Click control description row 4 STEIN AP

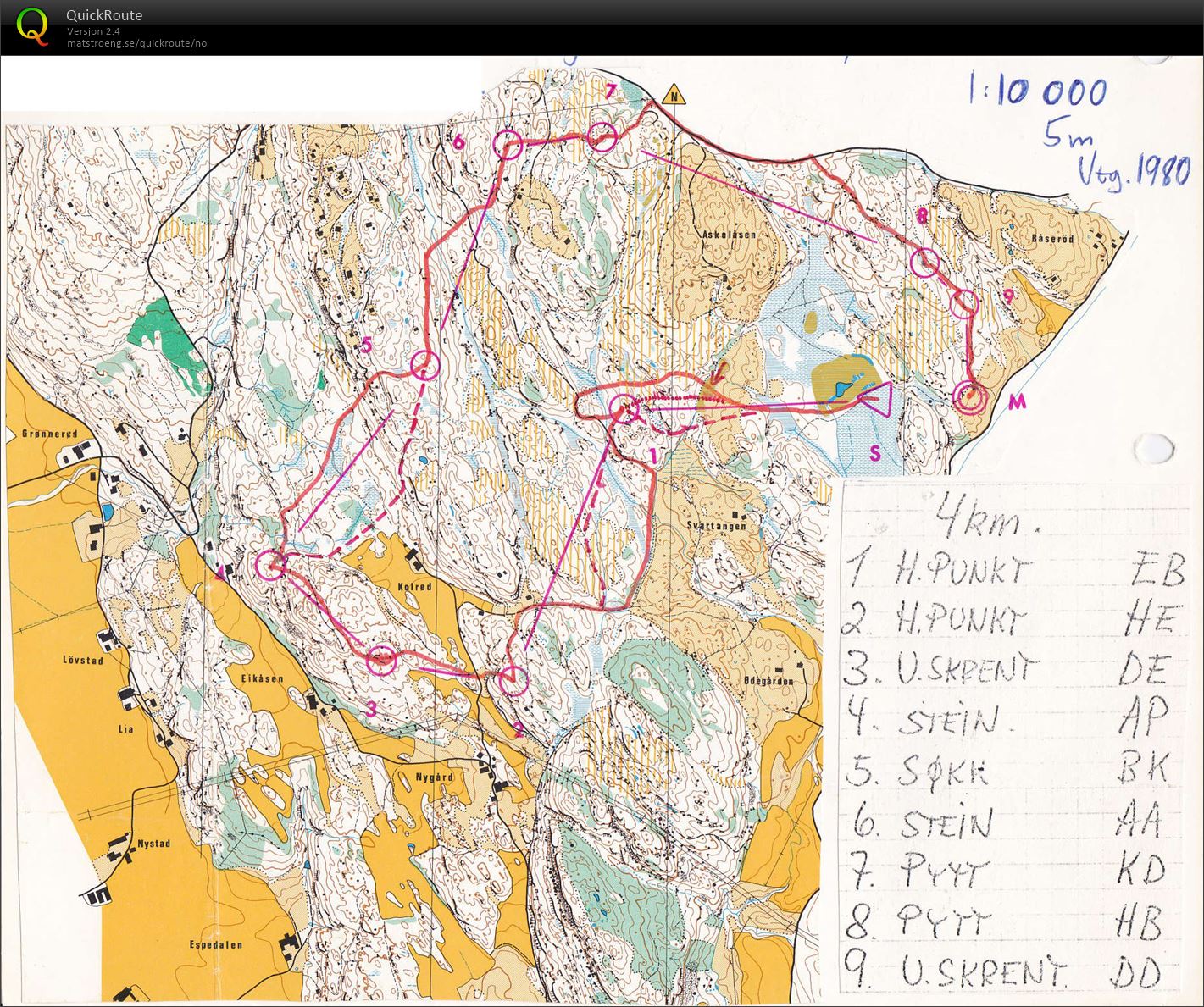(x=1008, y=718)
